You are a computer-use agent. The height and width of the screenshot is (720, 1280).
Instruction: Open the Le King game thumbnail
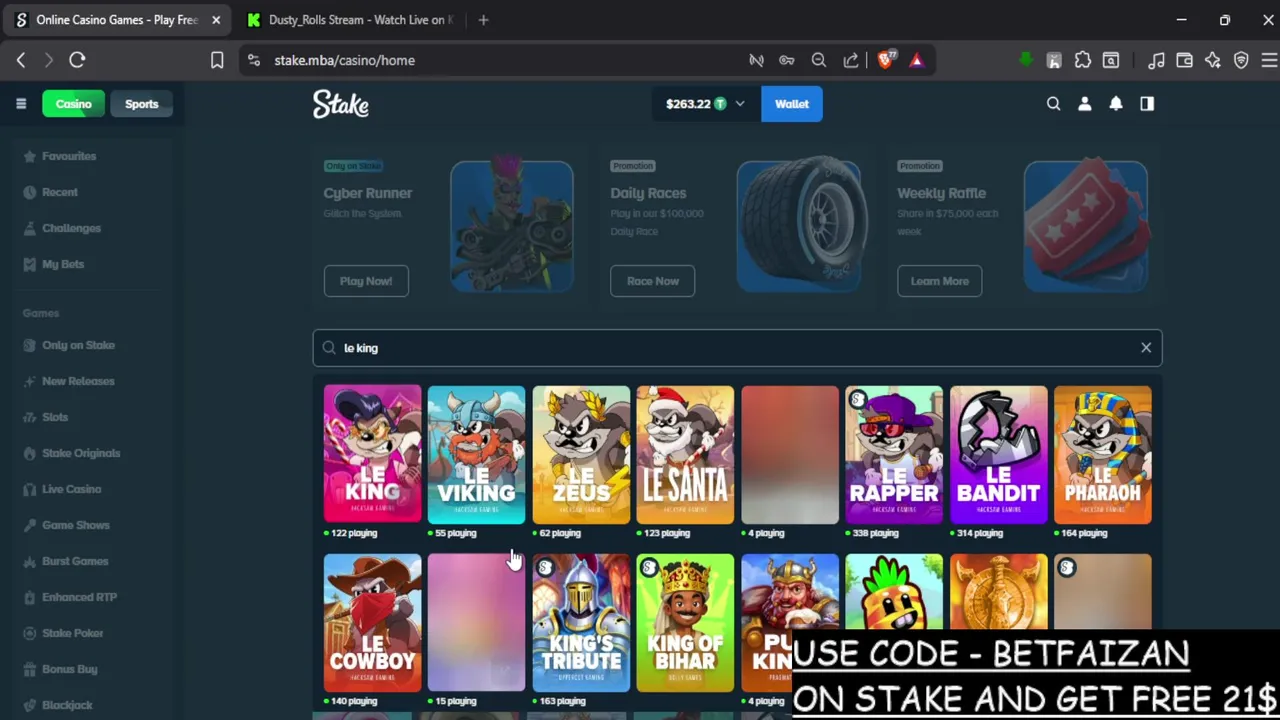coord(372,454)
